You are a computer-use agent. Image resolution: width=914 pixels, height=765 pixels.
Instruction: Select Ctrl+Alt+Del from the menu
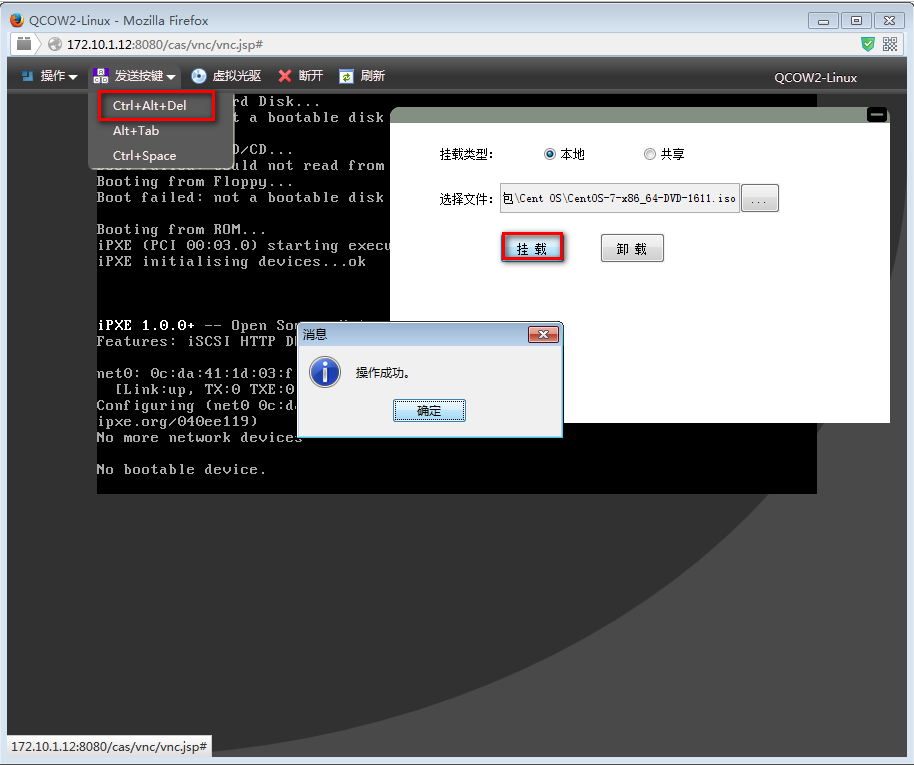click(150, 106)
